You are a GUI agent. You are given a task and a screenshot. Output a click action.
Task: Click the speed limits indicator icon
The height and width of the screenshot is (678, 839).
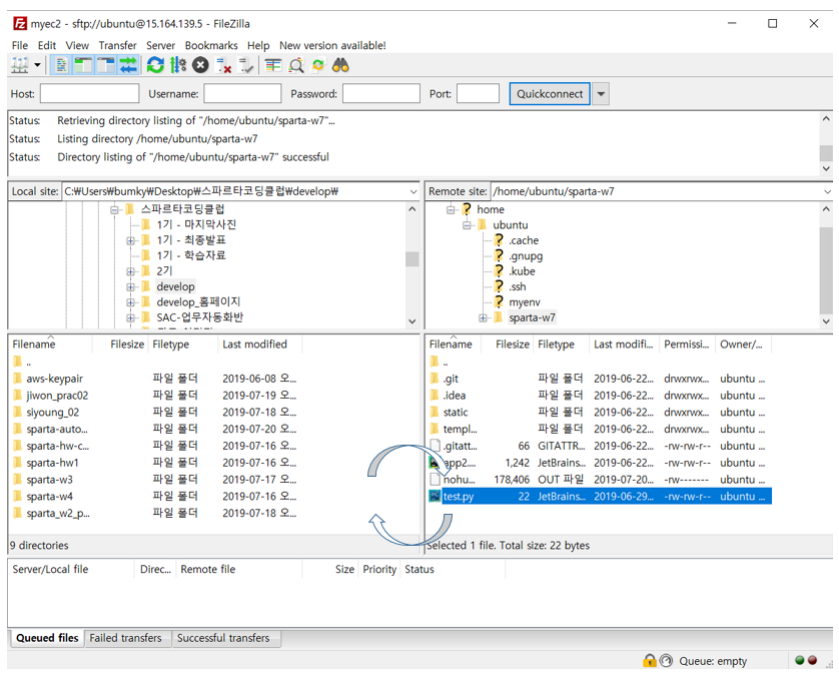click(666, 661)
